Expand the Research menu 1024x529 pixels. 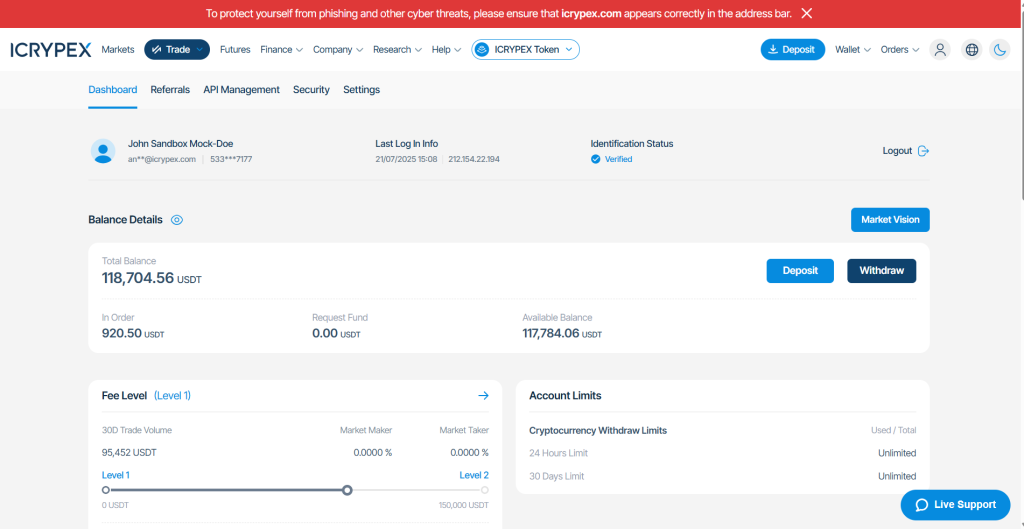pos(398,50)
